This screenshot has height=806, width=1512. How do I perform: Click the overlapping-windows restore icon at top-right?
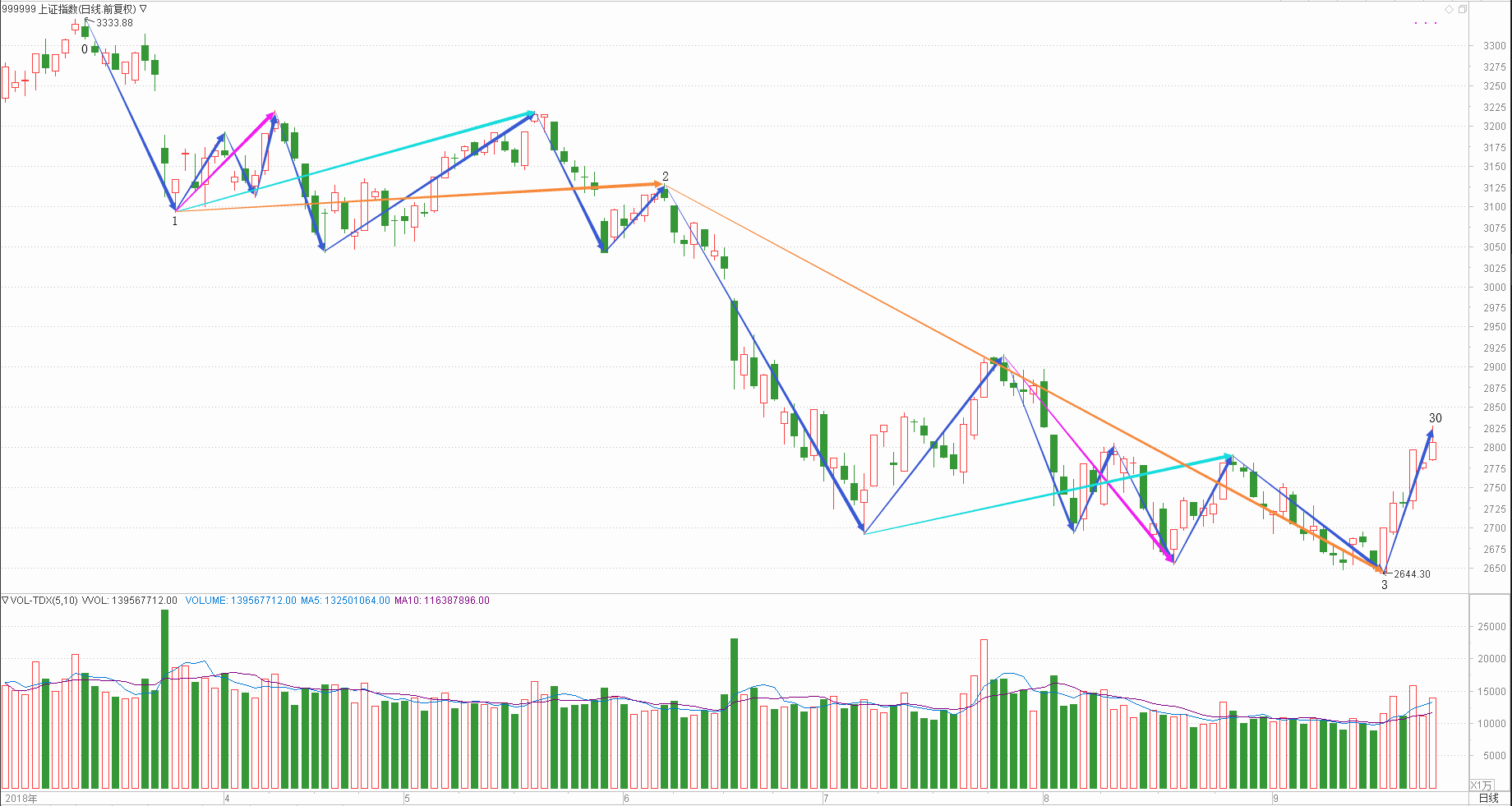click(1462, 10)
